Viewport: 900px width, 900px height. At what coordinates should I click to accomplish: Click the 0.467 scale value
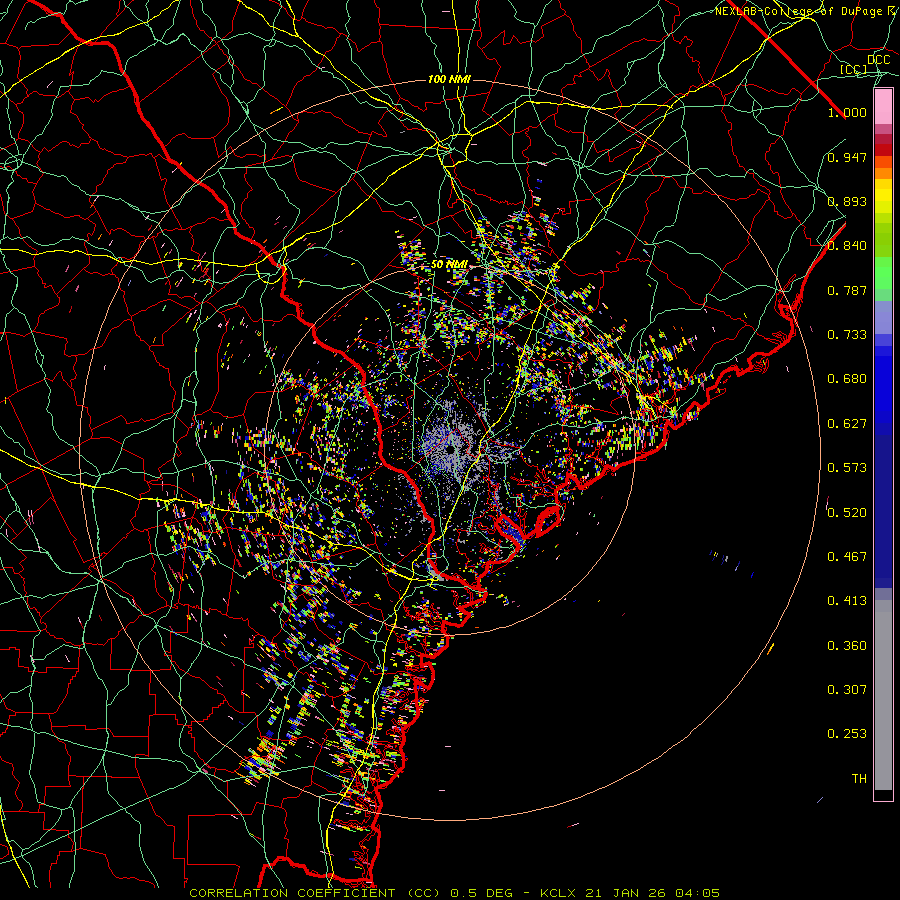847,557
